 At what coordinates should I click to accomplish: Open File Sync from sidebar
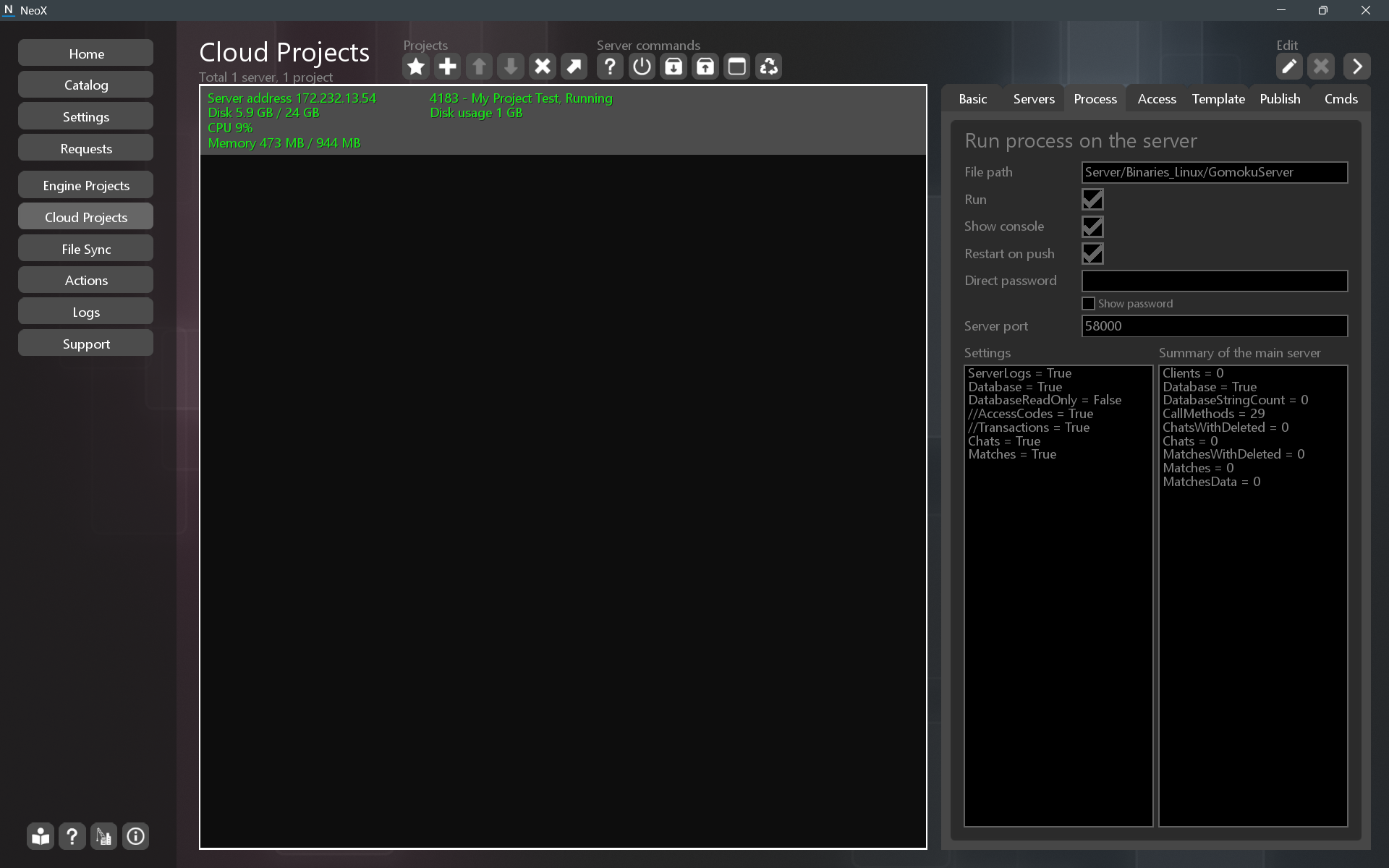(86, 249)
